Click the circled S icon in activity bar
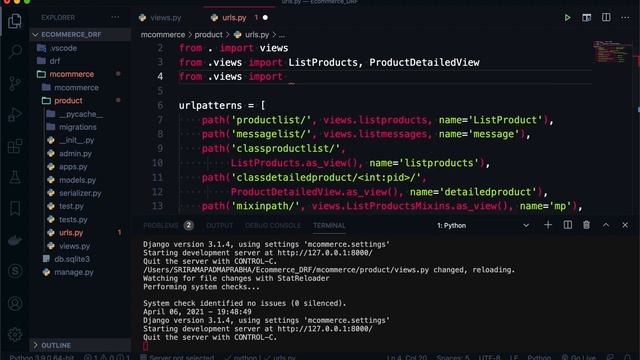The width and height of the screenshot is (640, 360). point(15,271)
